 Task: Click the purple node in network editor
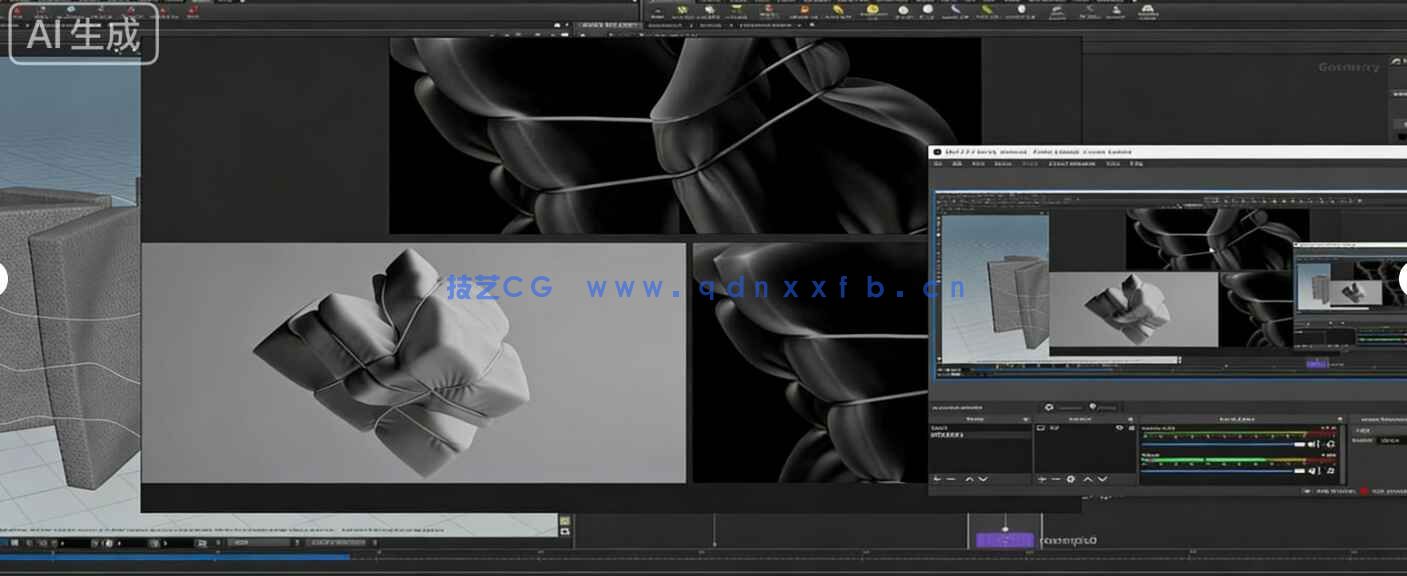[x=1004, y=541]
